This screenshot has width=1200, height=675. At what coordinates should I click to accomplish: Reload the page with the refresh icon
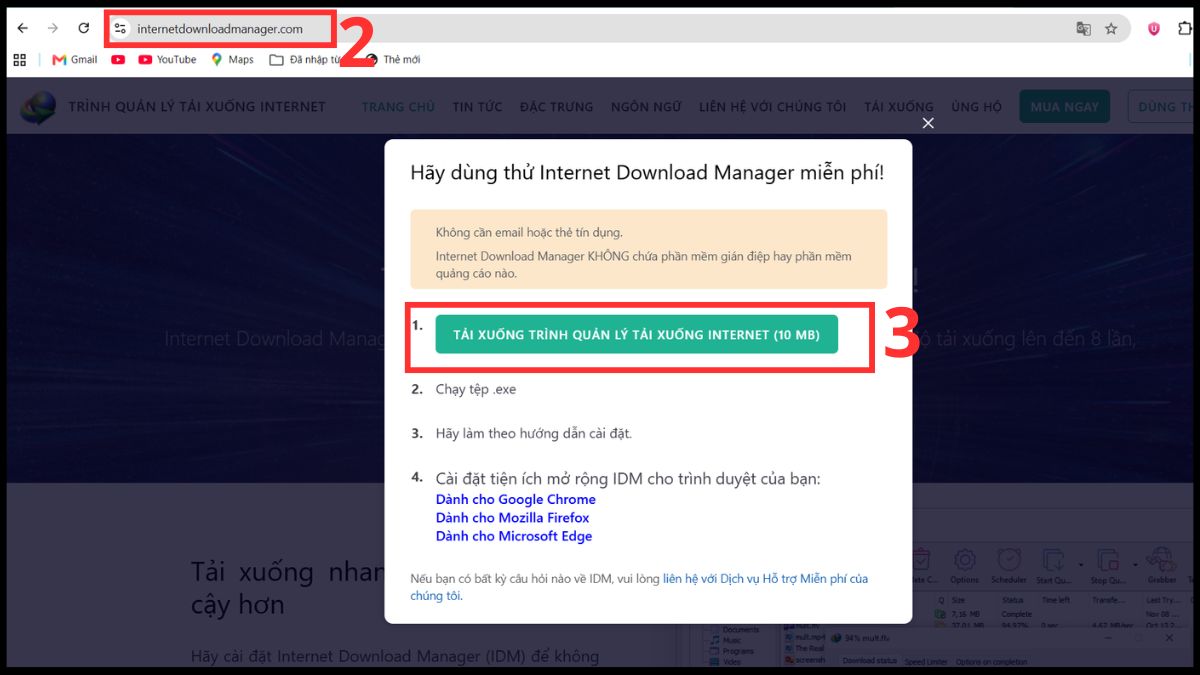(84, 29)
